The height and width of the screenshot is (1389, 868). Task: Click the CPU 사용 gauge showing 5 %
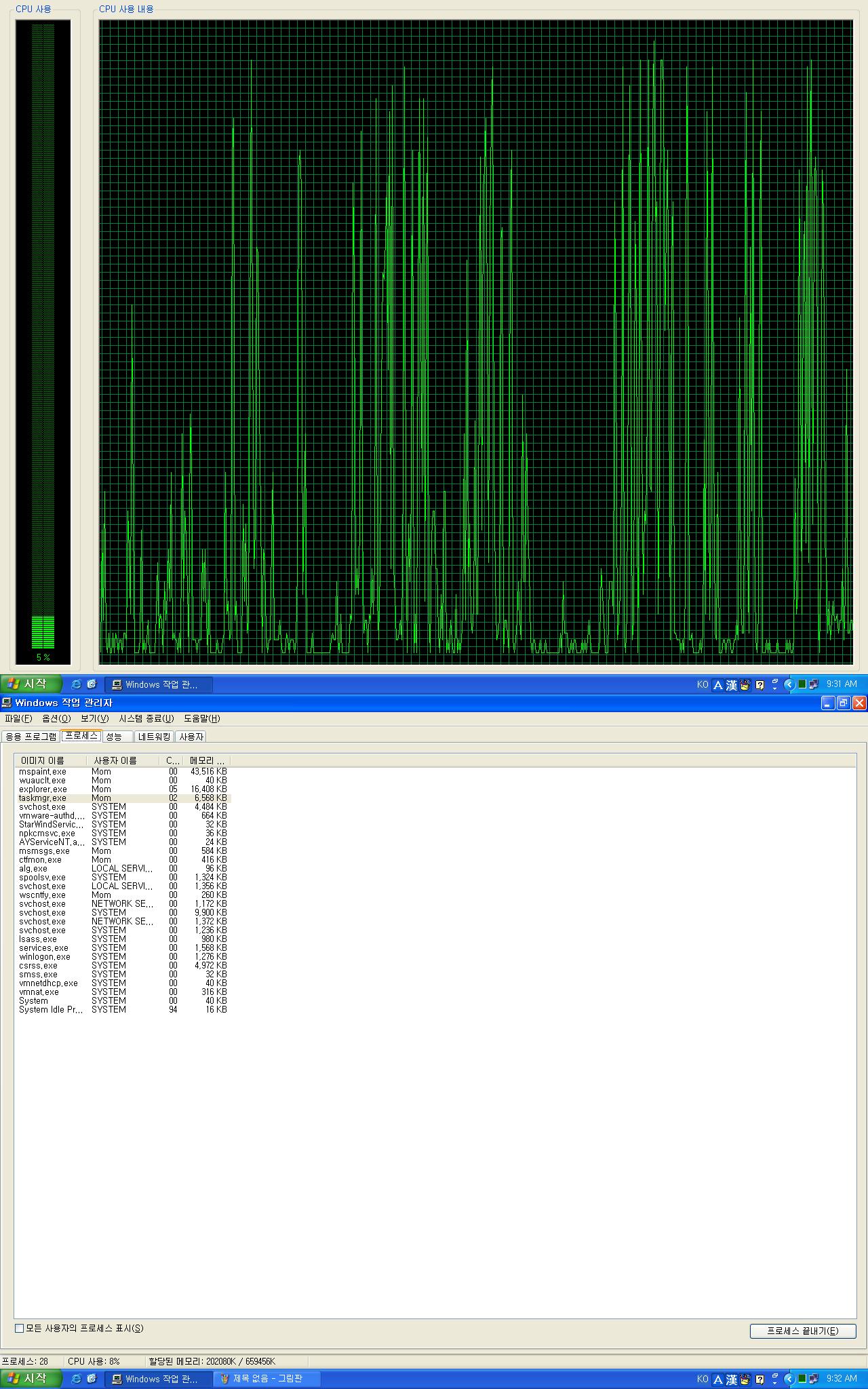(43, 339)
